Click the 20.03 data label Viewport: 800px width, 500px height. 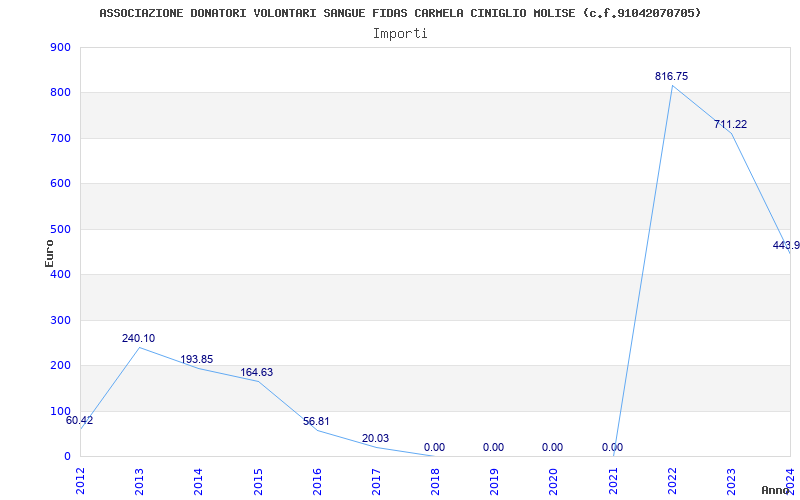click(375, 438)
